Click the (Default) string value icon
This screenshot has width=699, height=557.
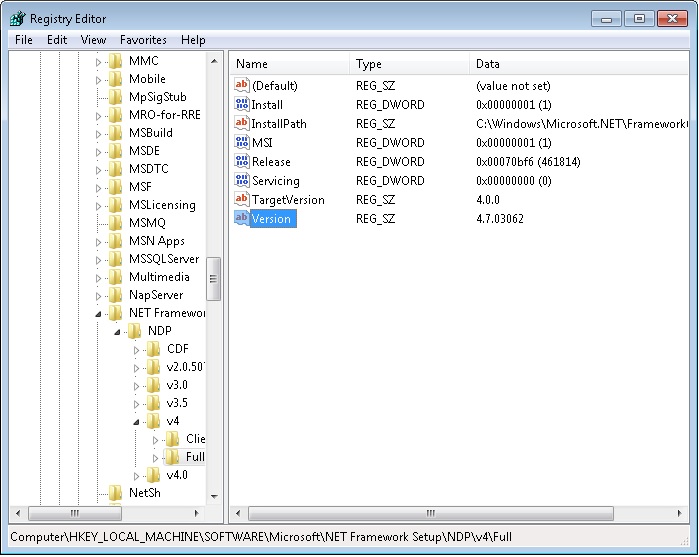click(242, 85)
